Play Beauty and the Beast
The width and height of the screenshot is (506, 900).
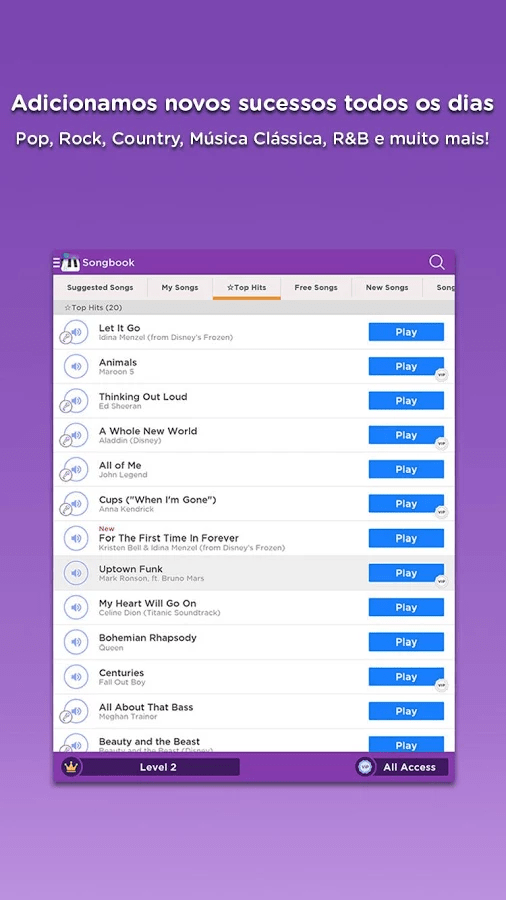click(406, 744)
